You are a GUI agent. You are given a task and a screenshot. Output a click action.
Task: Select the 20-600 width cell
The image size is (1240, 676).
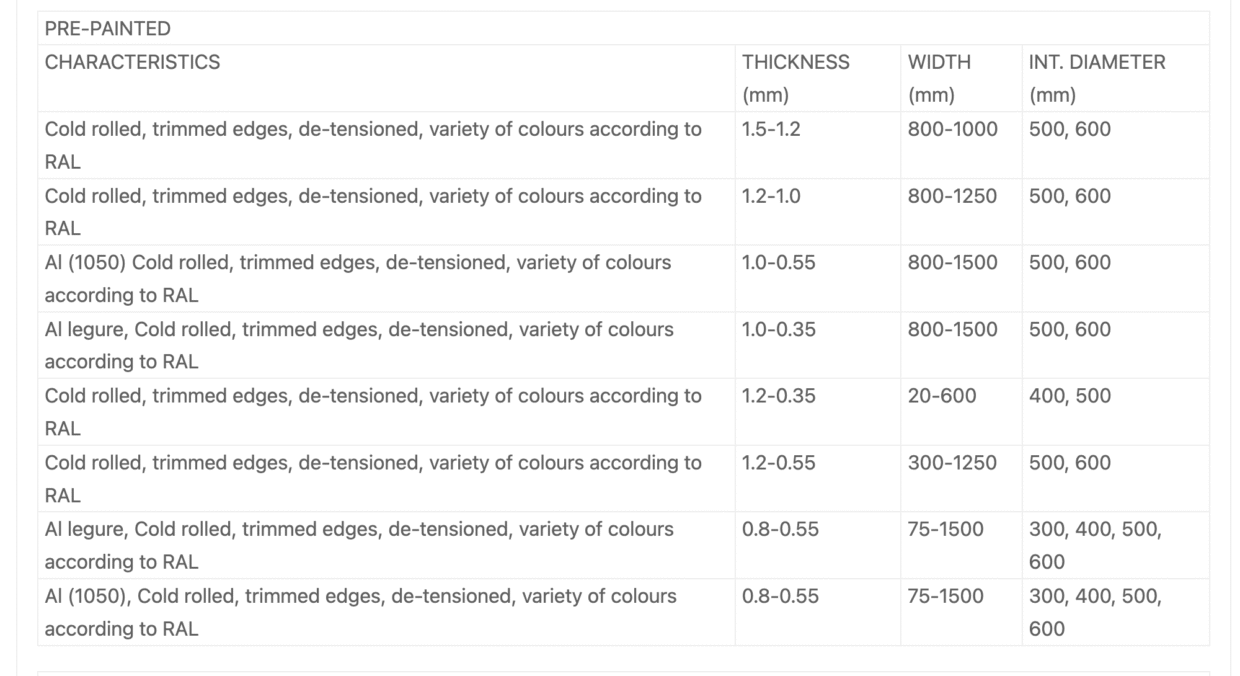click(942, 396)
